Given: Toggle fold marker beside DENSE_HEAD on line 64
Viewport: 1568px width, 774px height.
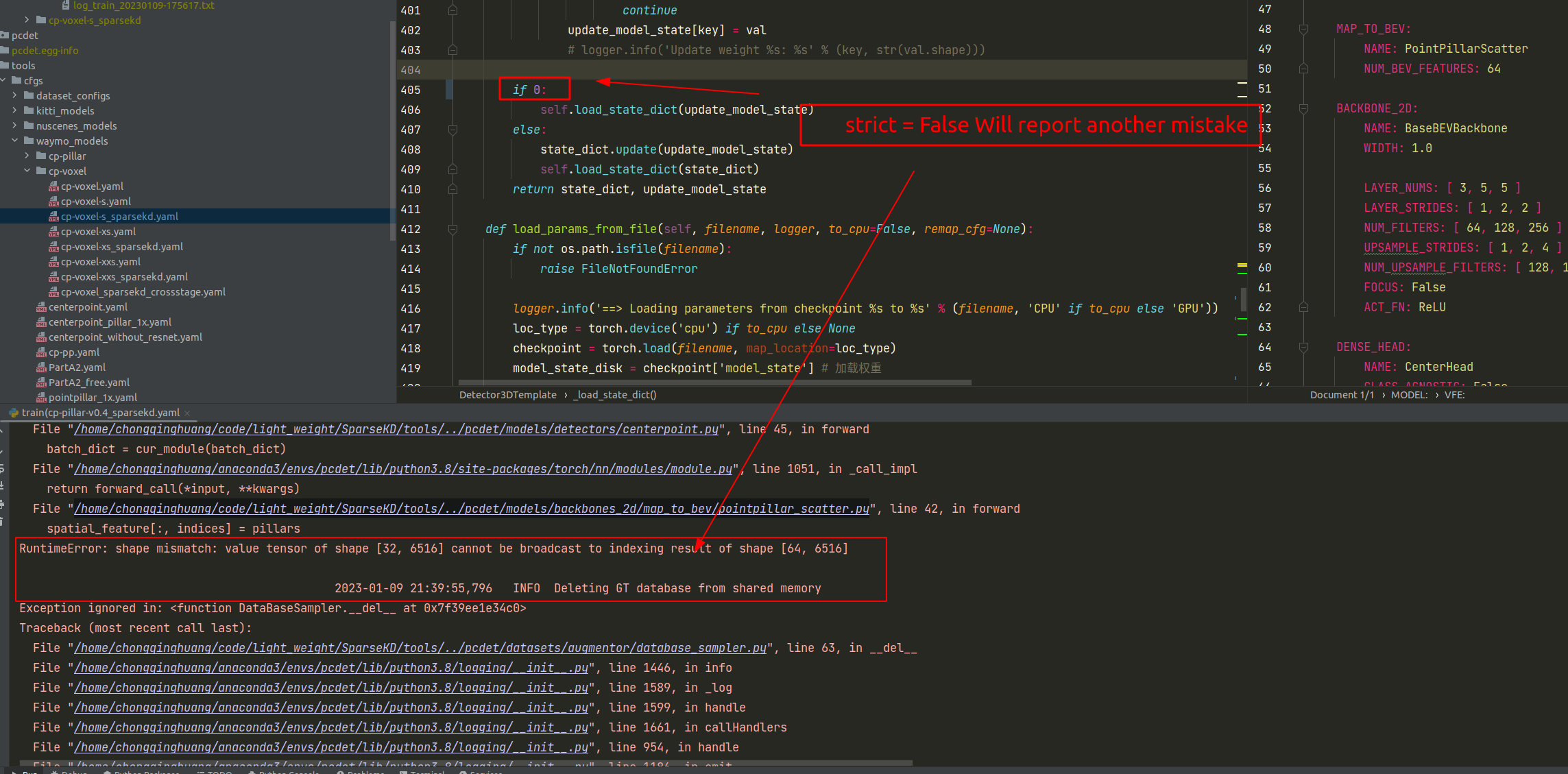Looking at the screenshot, I should [x=1303, y=347].
